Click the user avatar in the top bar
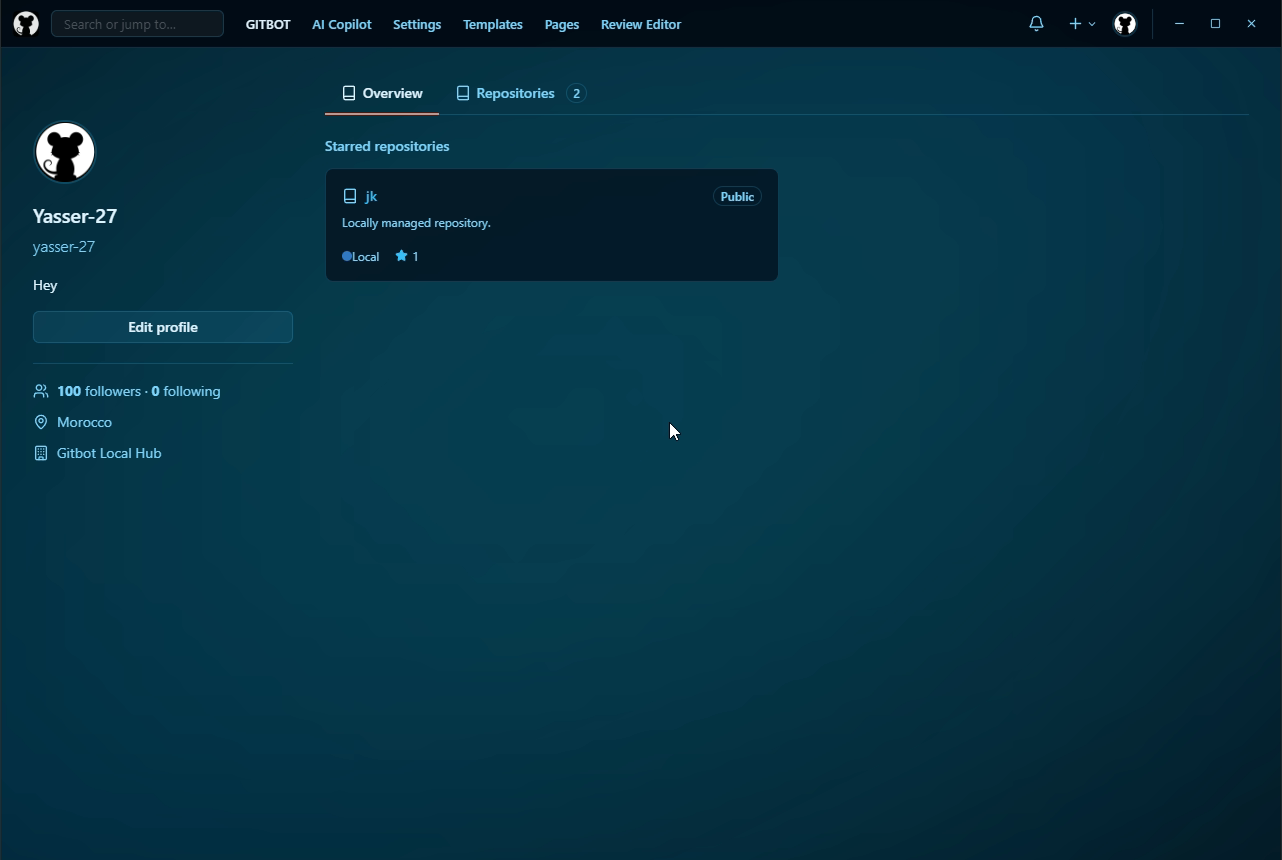 pyautogui.click(x=1125, y=24)
